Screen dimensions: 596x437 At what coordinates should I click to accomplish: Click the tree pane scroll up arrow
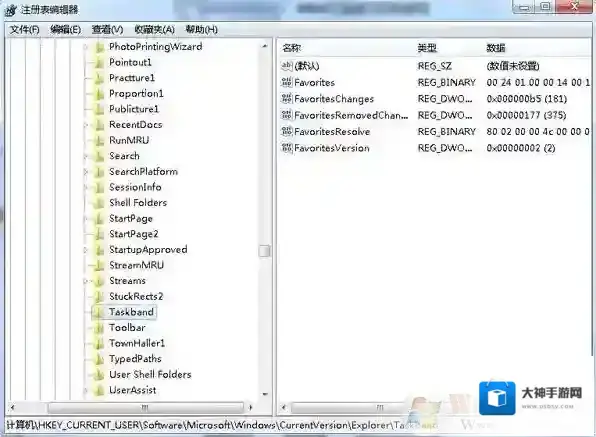(265, 46)
